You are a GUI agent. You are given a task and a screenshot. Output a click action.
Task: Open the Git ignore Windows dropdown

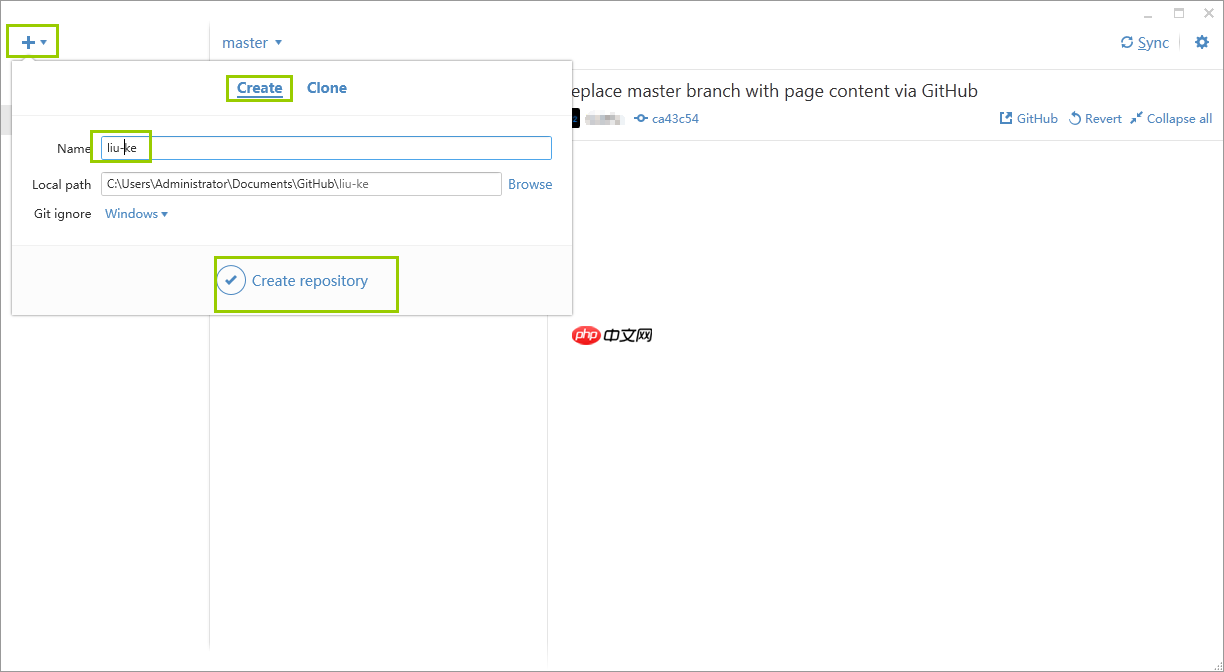pos(135,213)
